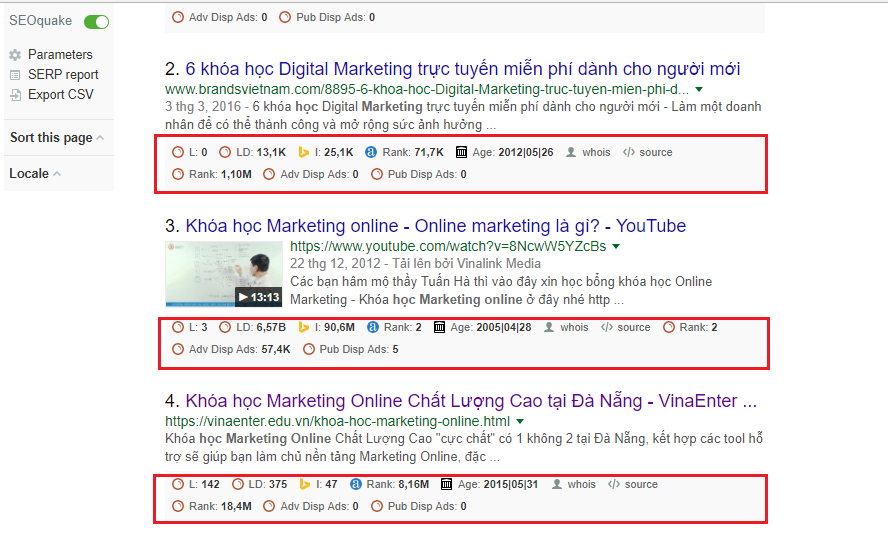Open whois for brandsvietnam result
This screenshot has width=888, height=536.
click(x=588, y=152)
